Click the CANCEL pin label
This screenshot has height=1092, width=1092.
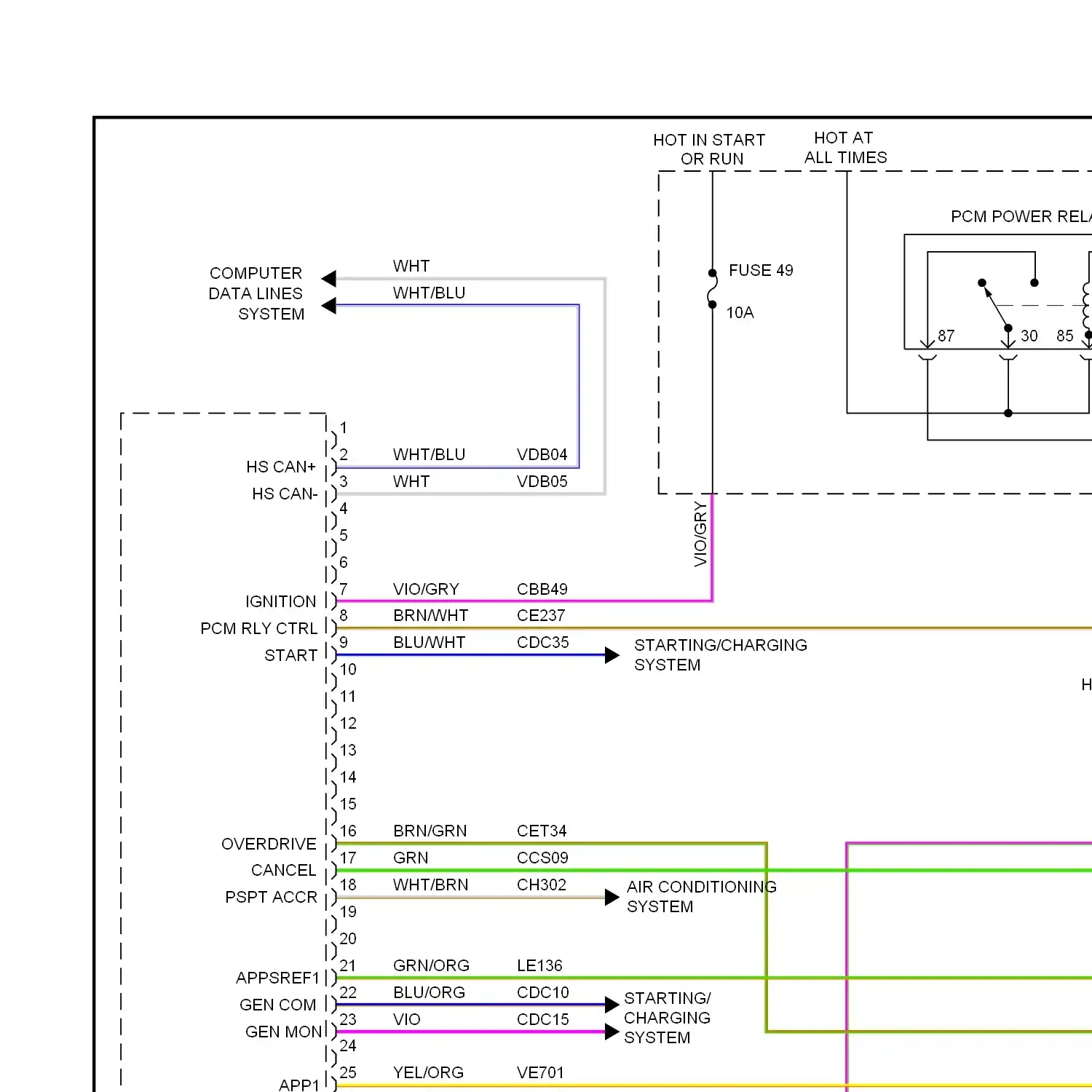click(283, 870)
